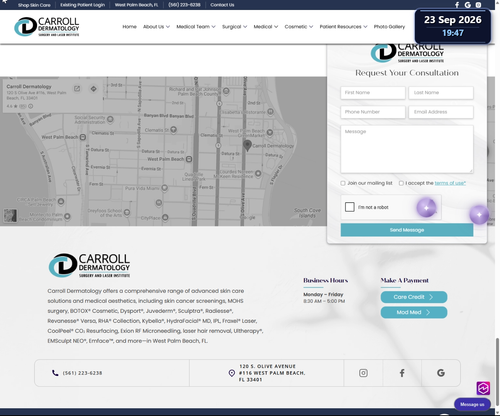Screen dimensions: 500x416
Task: Click Dreyfoos School of the Arts marker
Action: pyautogui.click(x=127, y=212)
